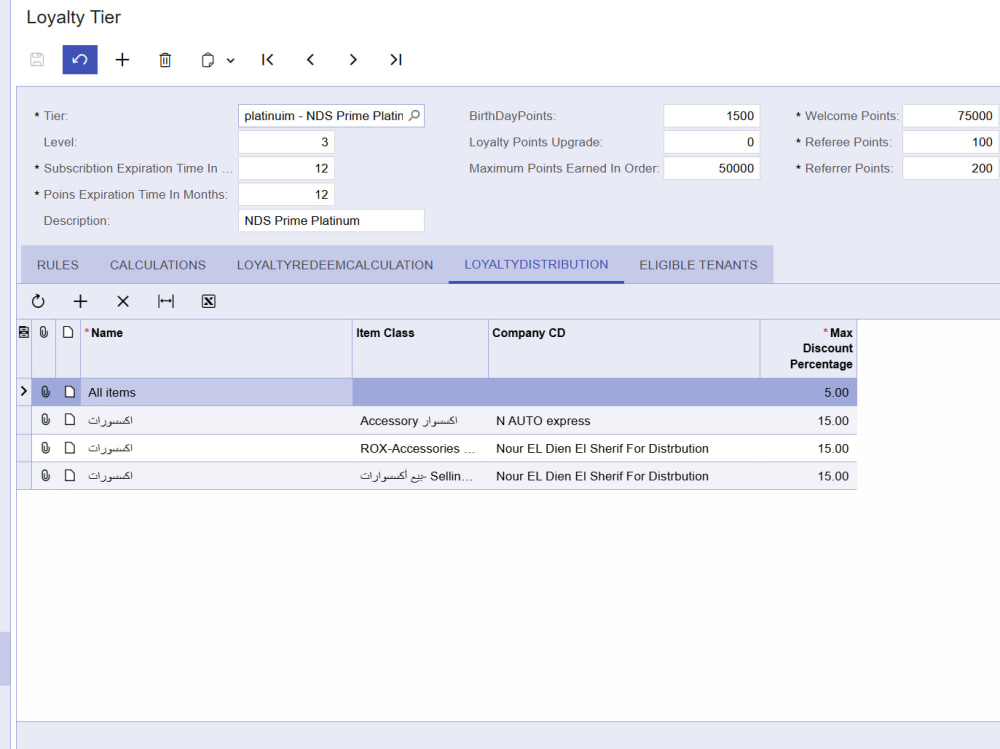Image resolution: width=1000 pixels, height=749 pixels.
Task: Edit the Loyalty Points Upgrade field
Action: [712, 142]
